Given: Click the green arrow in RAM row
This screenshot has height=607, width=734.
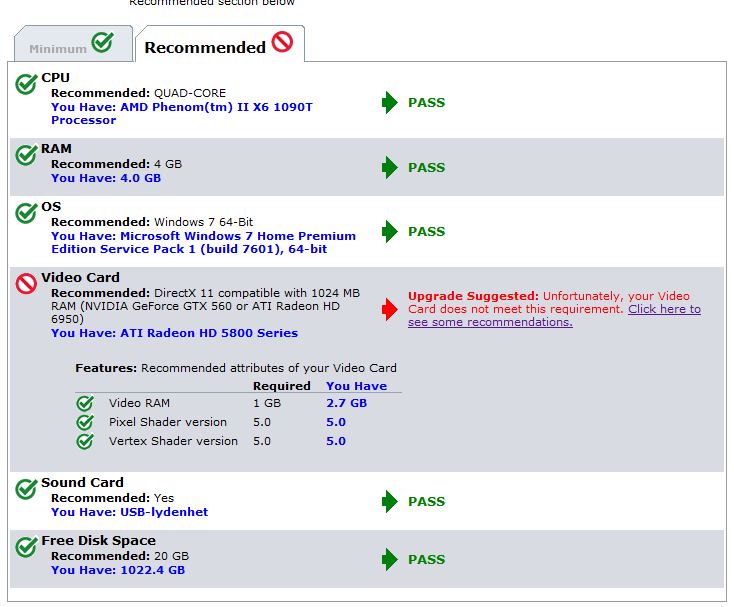Looking at the screenshot, I should (x=389, y=168).
